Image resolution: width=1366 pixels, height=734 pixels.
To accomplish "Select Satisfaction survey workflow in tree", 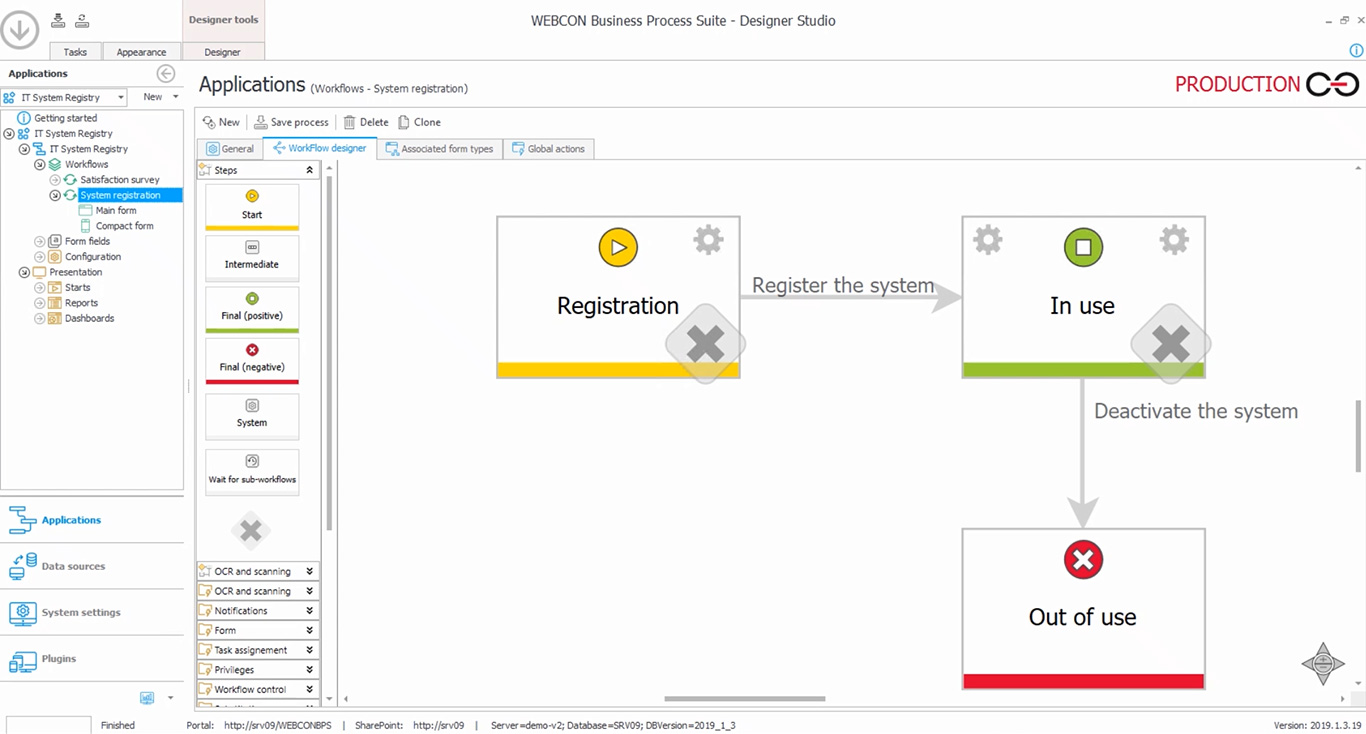I will [x=119, y=180].
